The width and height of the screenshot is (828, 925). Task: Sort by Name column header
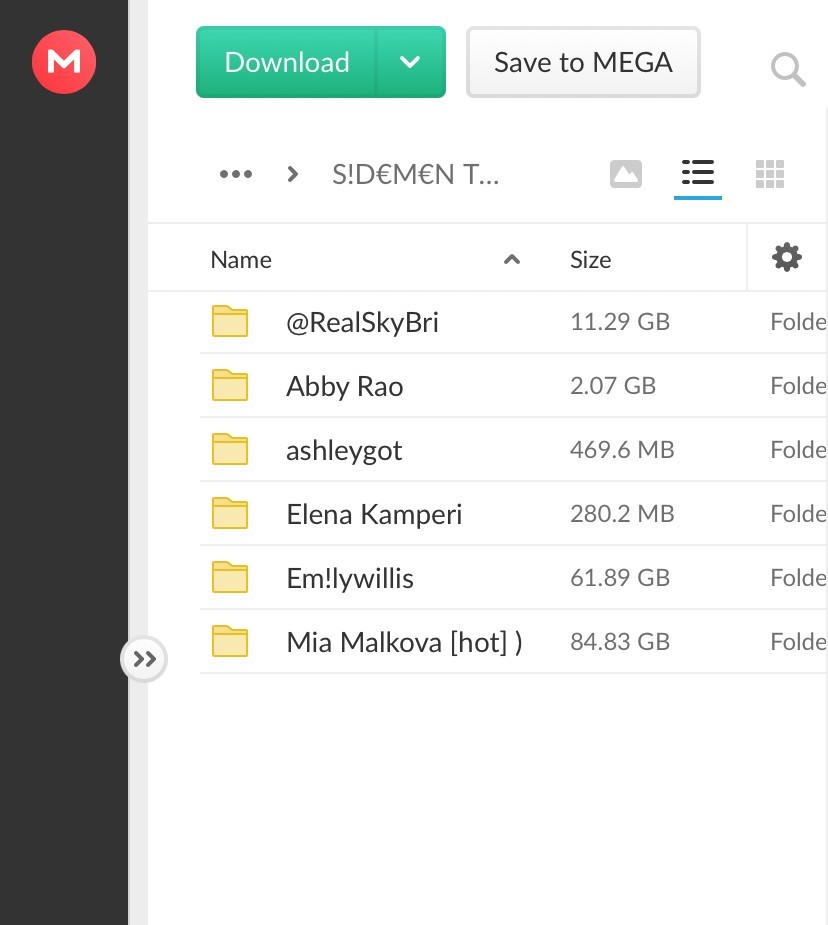point(241,260)
